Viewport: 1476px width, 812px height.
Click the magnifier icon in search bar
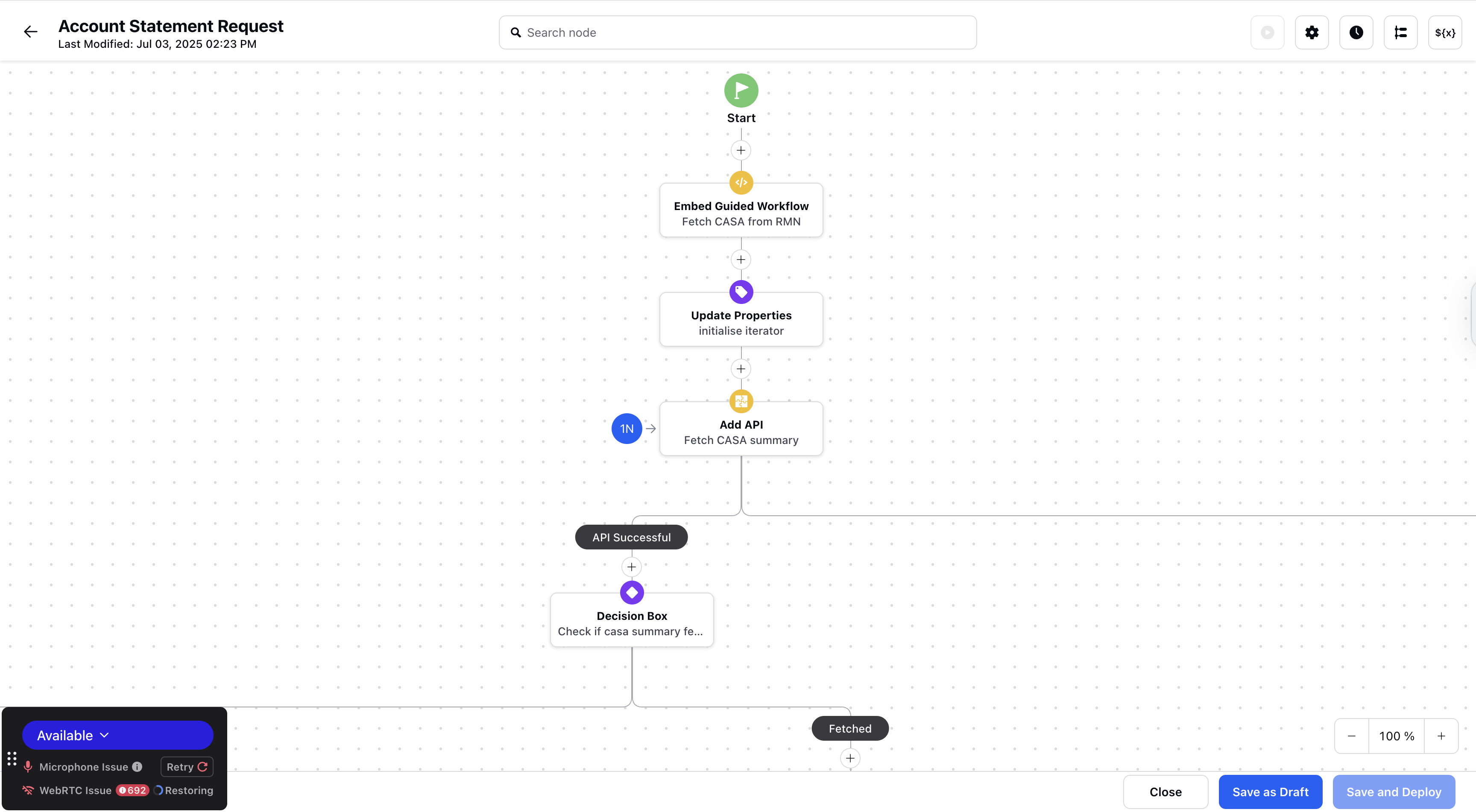coord(515,32)
